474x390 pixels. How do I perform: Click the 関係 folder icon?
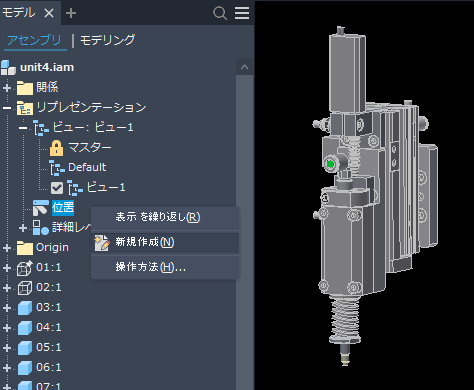coord(25,88)
